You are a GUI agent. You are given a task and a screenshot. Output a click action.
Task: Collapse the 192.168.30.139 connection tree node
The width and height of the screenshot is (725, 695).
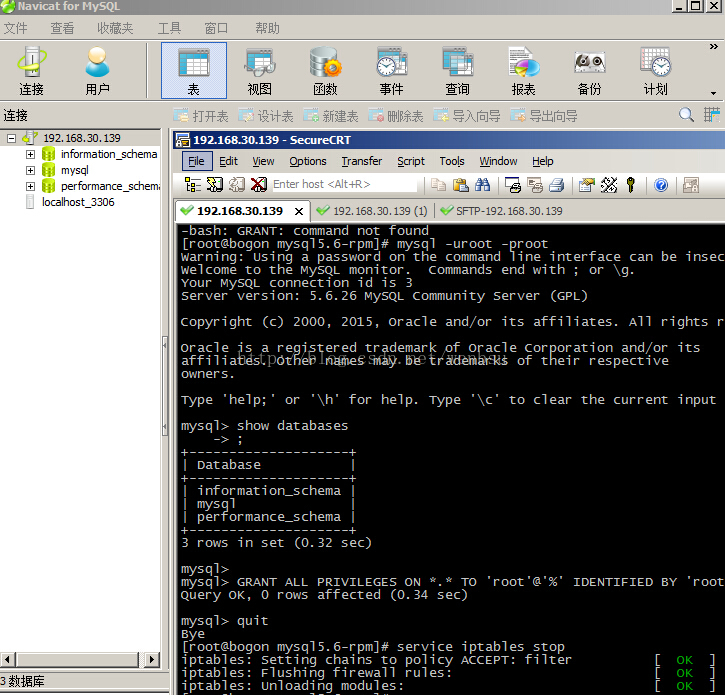pyautogui.click(x=12, y=138)
